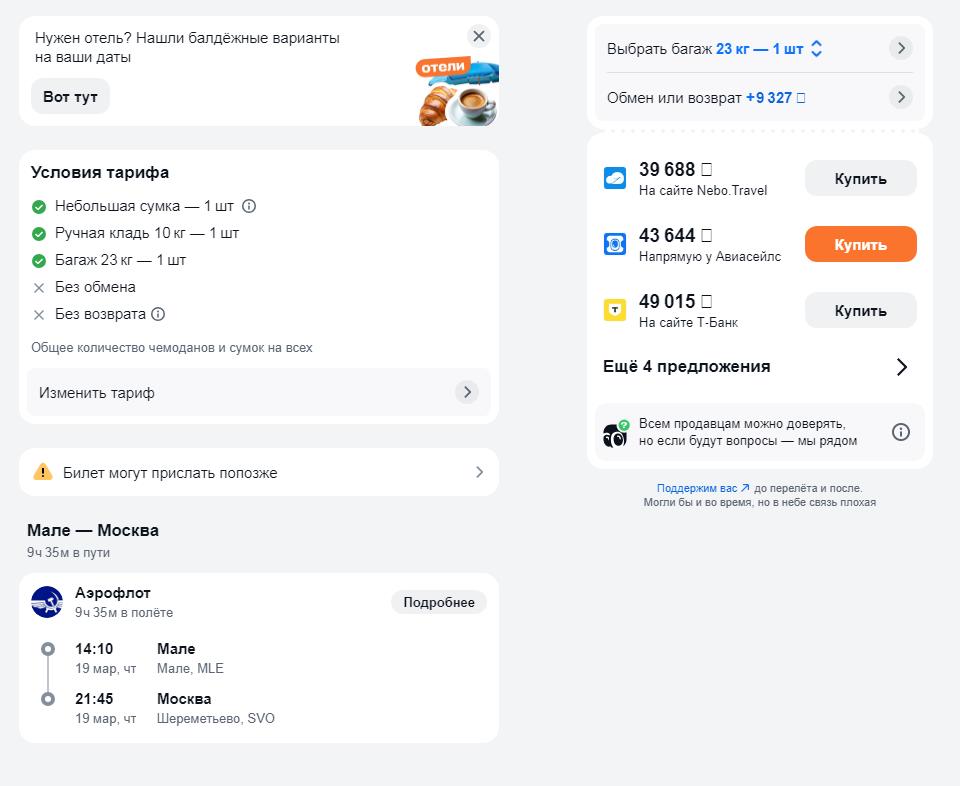Click the Nebo.Travel cloud logo icon
Viewport: 960px width, 786px height.
pos(615,178)
